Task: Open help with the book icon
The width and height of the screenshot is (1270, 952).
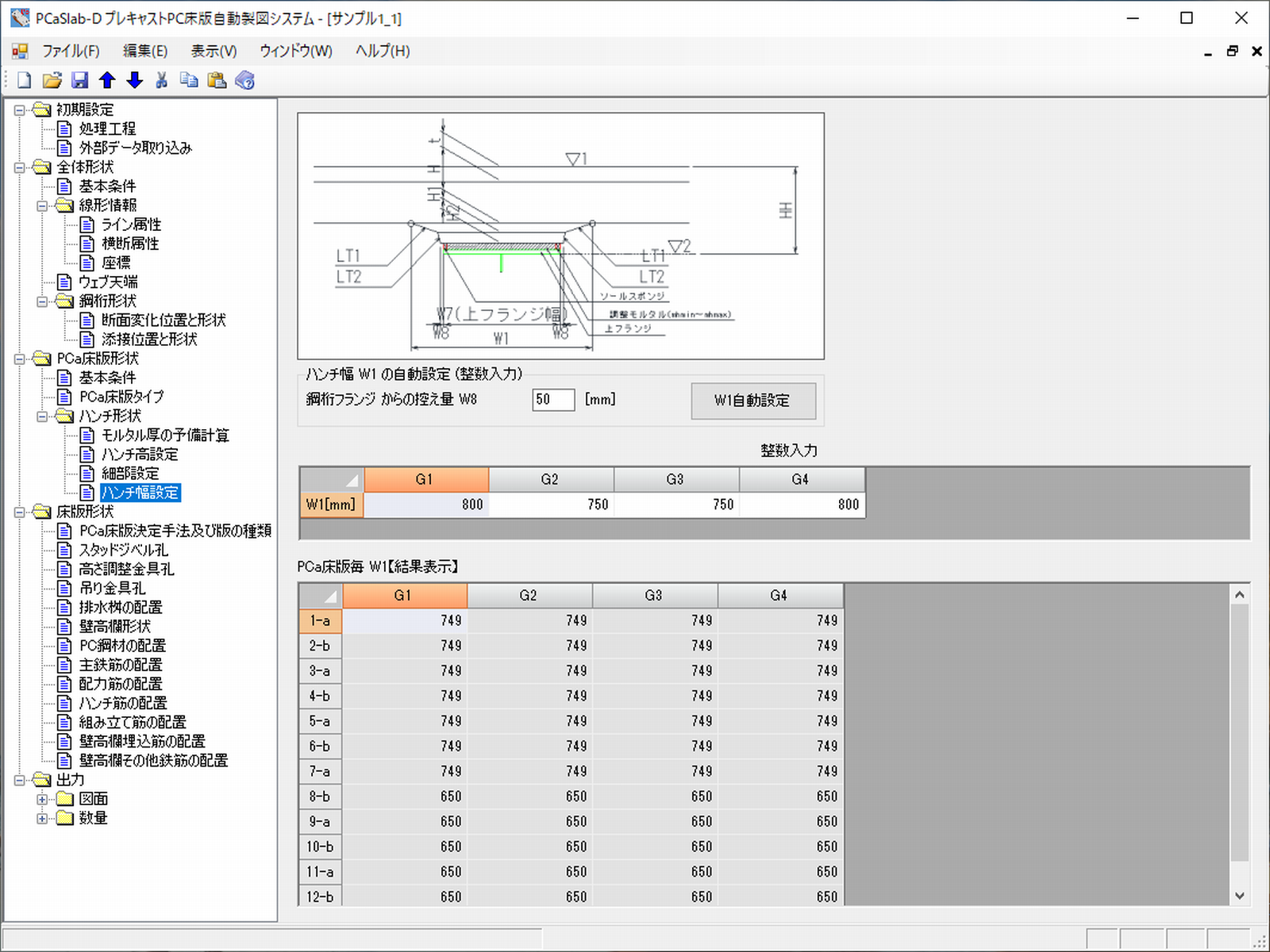Action: (x=245, y=80)
